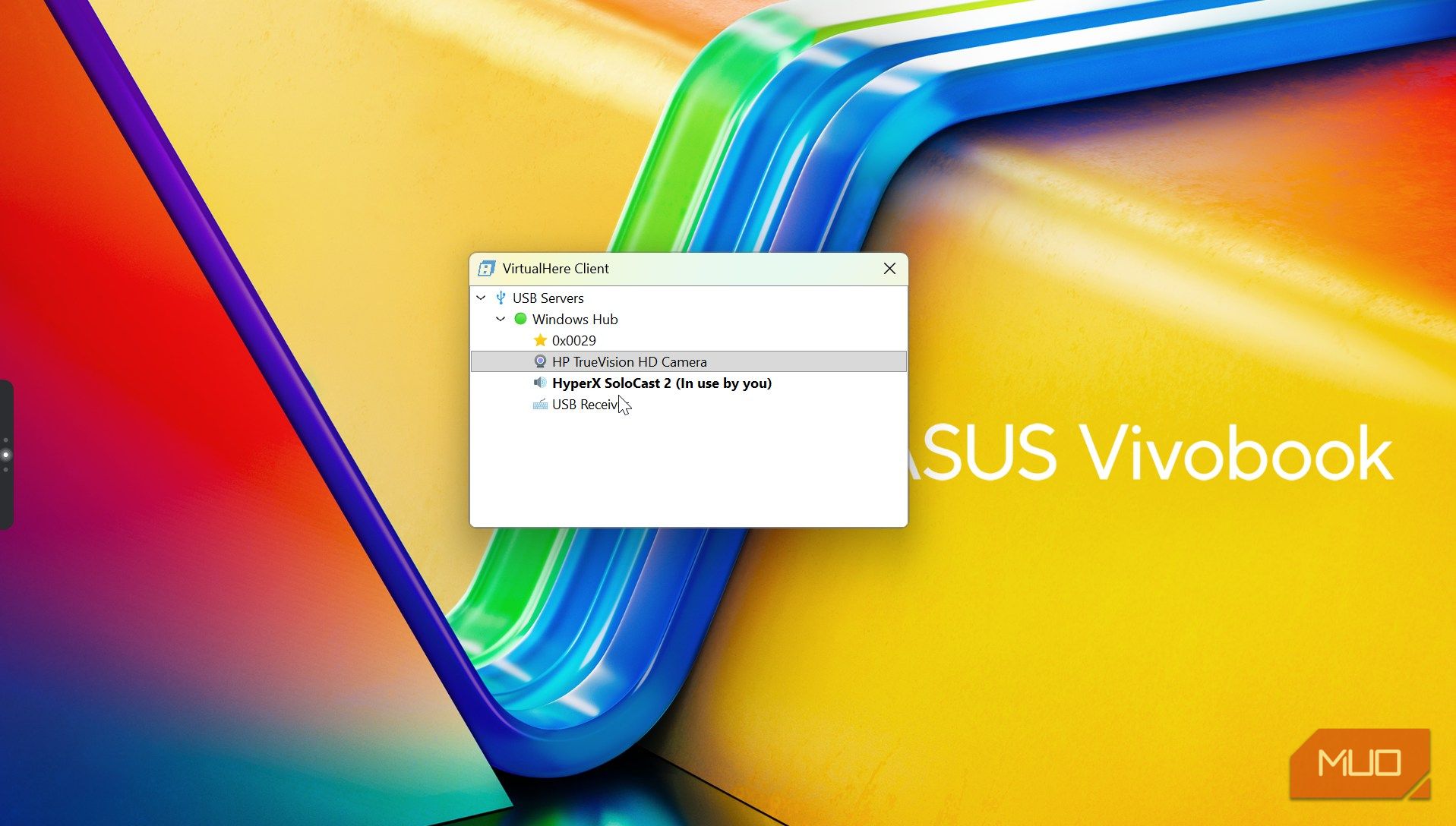Click the green status dot for Windows Hub
Screen dimensions: 1456x826
520,319
